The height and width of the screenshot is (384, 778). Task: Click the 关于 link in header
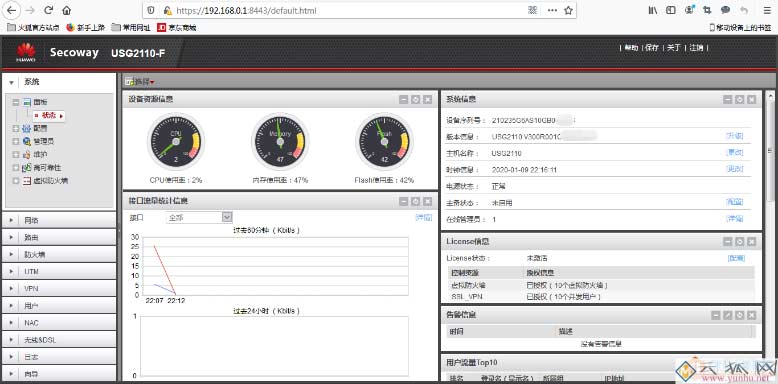click(673, 48)
